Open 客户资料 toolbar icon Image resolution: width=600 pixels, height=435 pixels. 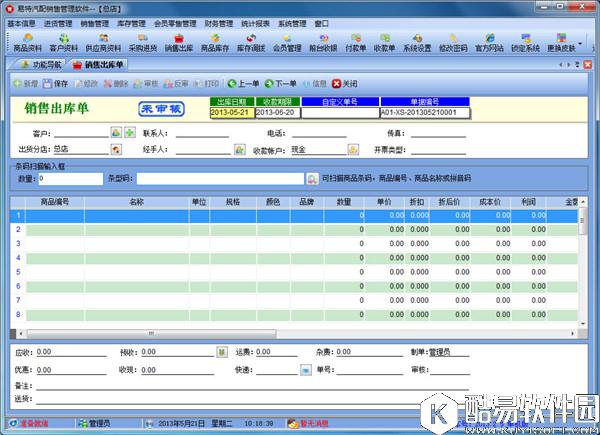[x=64, y=43]
